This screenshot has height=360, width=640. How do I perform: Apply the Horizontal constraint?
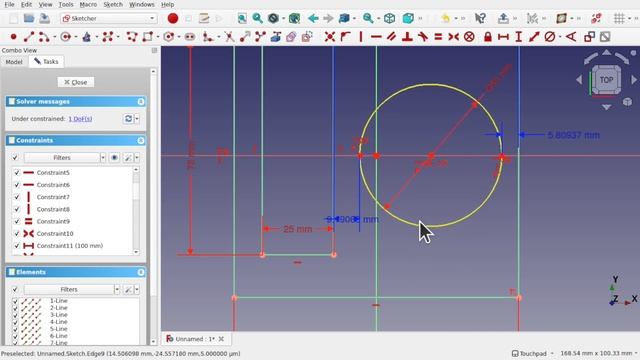[x=376, y=37]
